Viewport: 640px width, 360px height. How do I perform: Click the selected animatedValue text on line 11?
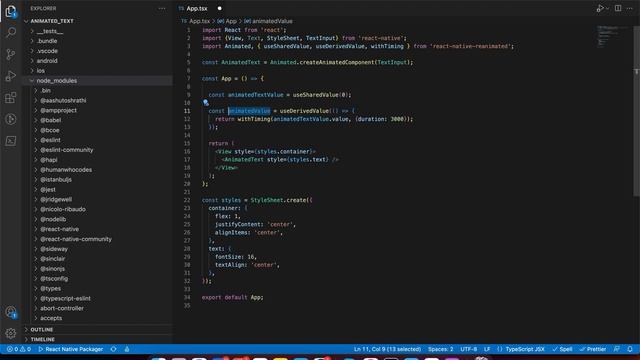(249, 111)
